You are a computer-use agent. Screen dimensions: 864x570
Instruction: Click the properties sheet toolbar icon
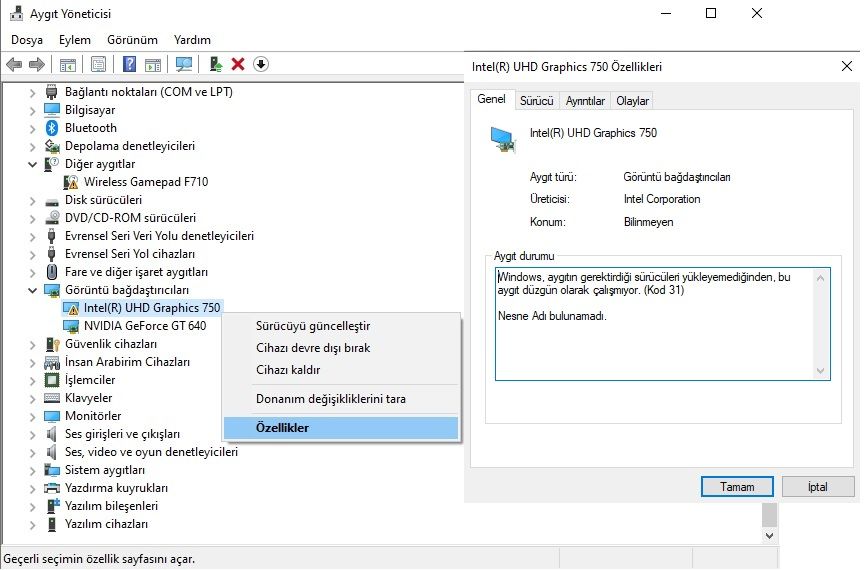tap(99, 64)
